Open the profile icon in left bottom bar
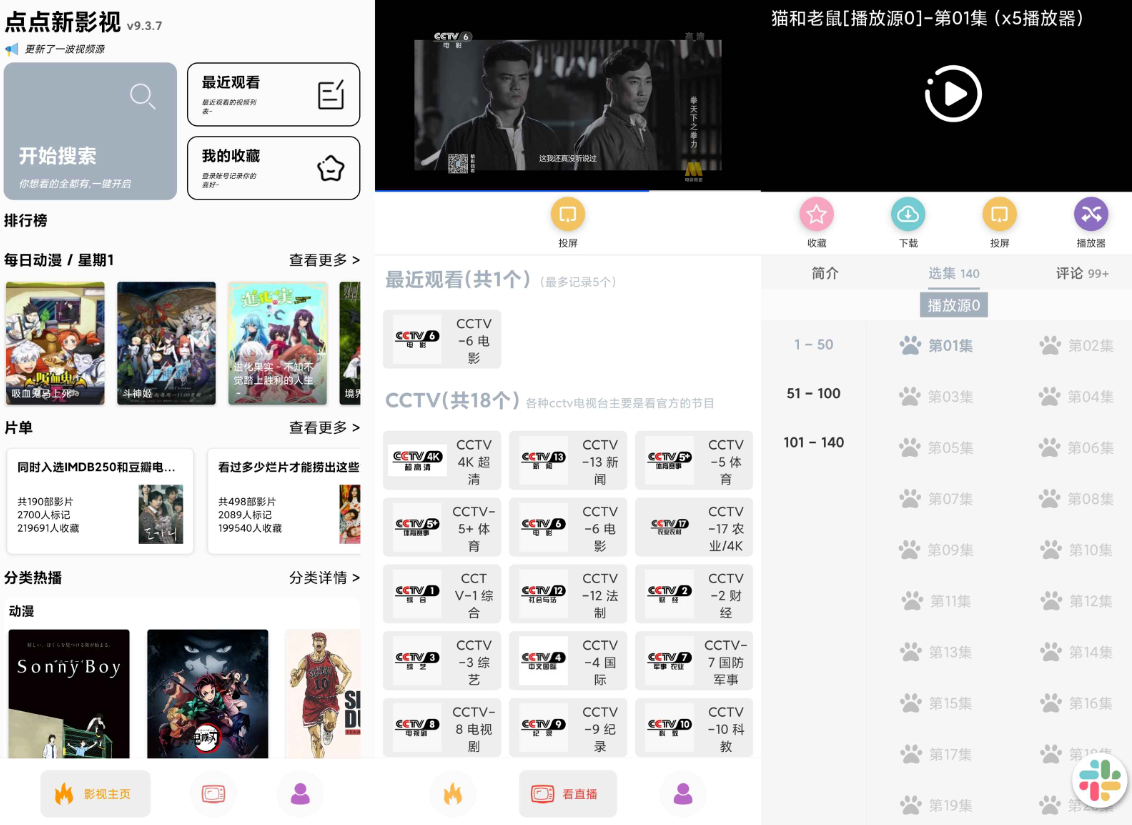This screenshot has height=825, width=1132. tap(300, 794)
